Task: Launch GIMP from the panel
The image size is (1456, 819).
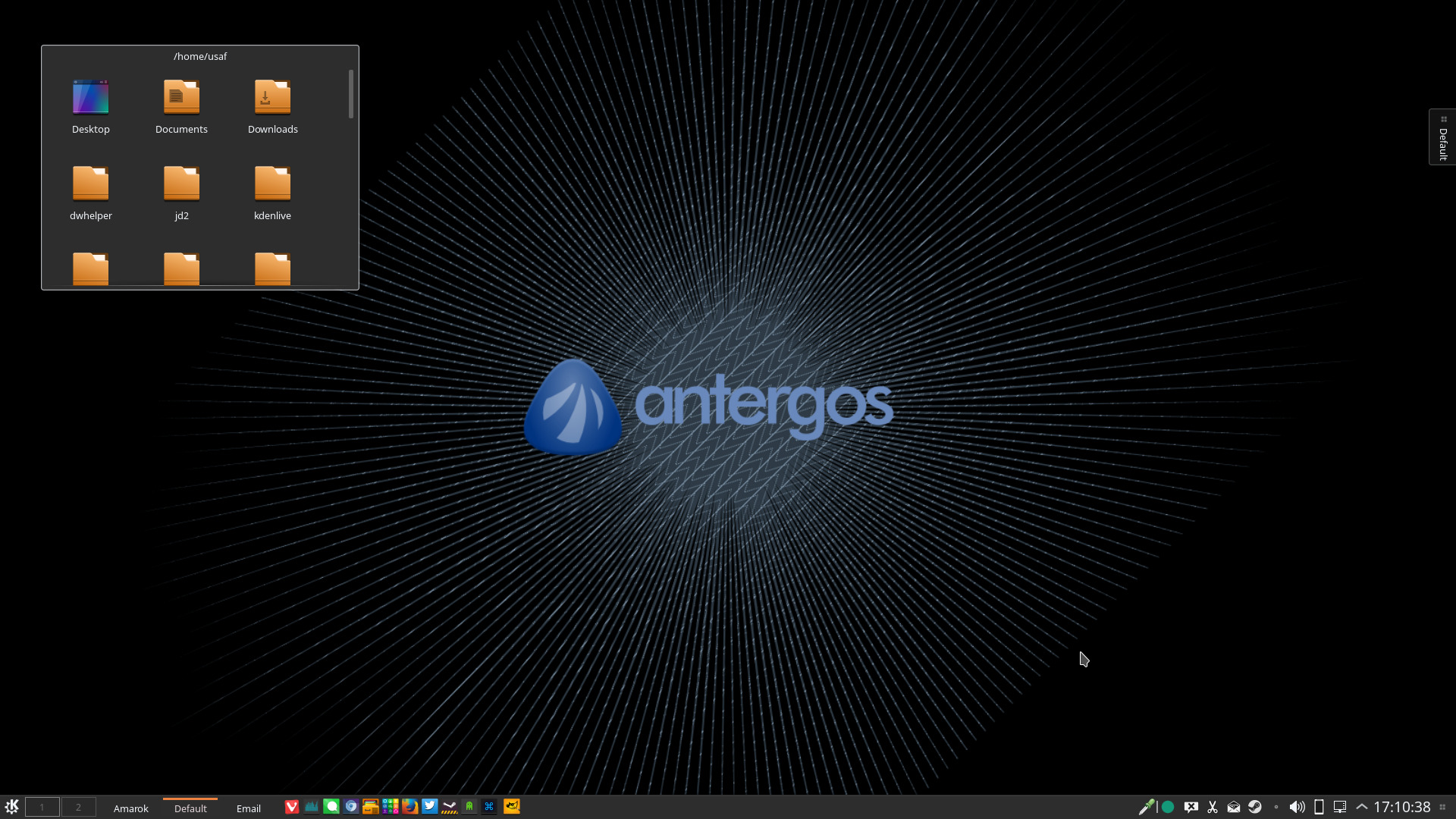Action: click(x=512, y=807)
